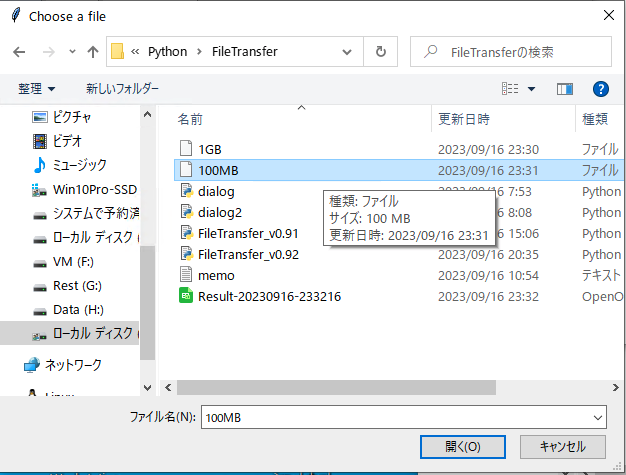Click the キャンセル button
Viewport: 626px width, 475px height.
coord(563,447)
